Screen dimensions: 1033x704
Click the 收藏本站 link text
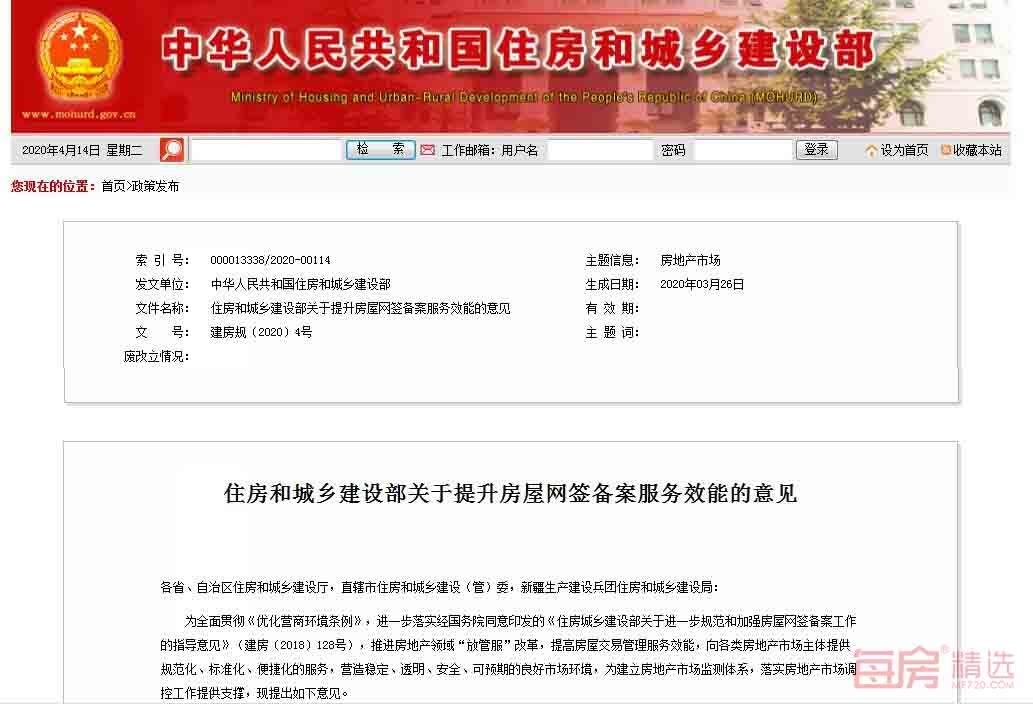pos(977,150)
